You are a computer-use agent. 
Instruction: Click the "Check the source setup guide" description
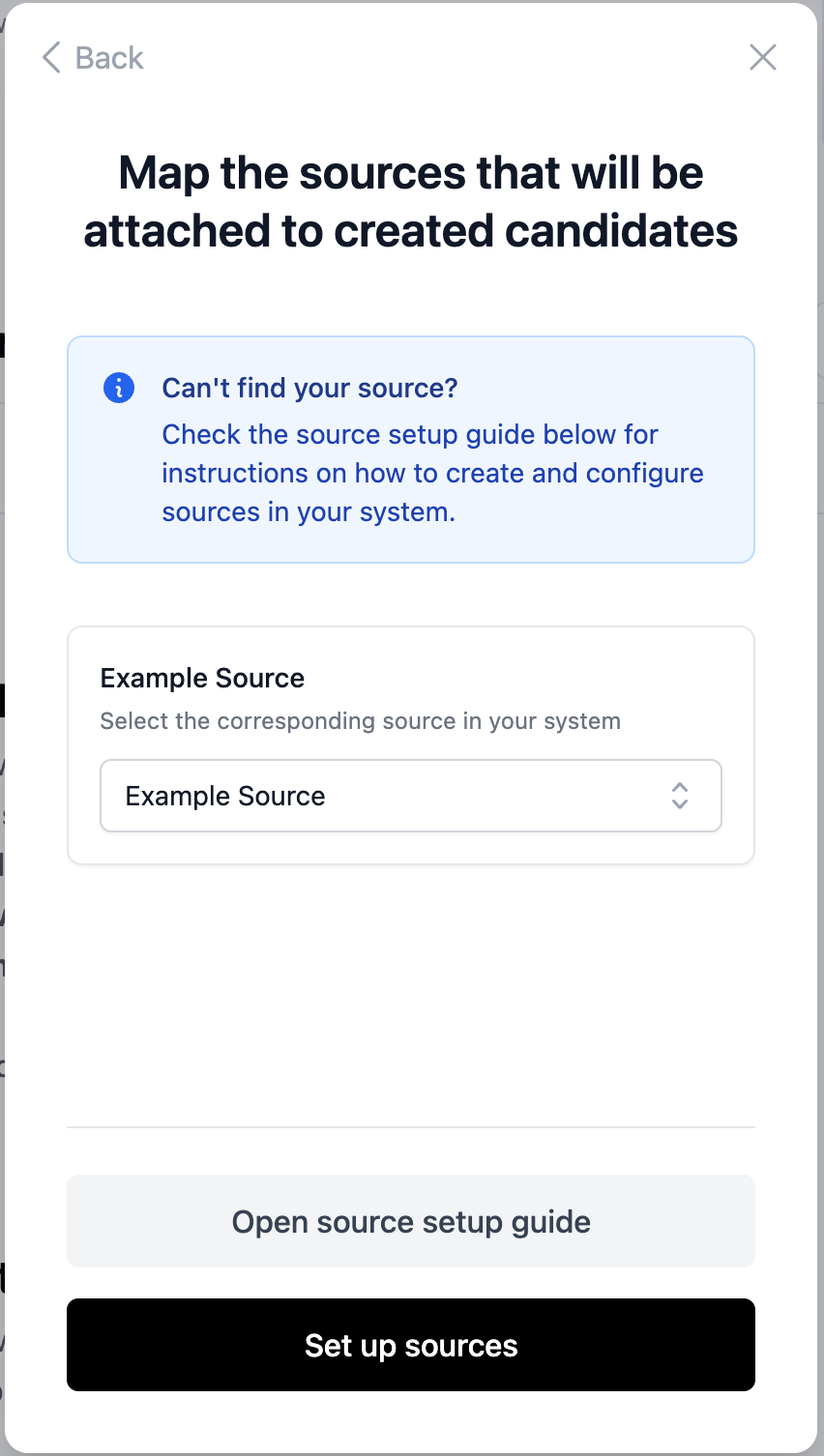[x=409, y=434]
